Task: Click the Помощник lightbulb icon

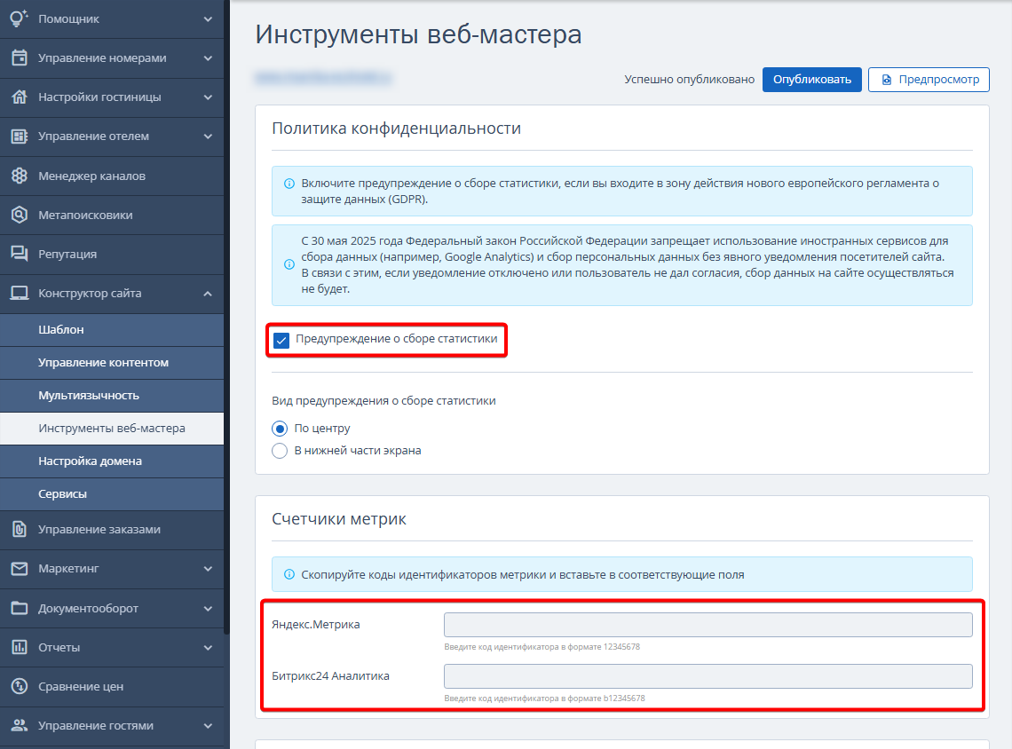Action: tap(19, 18)
